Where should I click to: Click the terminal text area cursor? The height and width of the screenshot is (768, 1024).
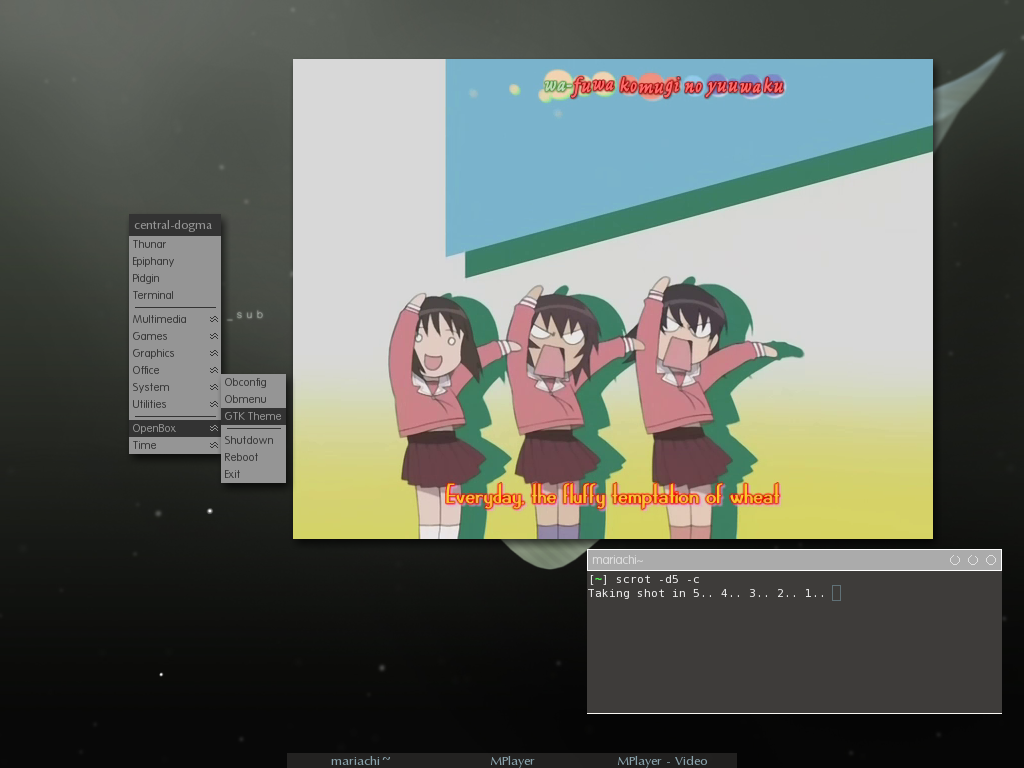pyautogui.click(x=837, y=593)
